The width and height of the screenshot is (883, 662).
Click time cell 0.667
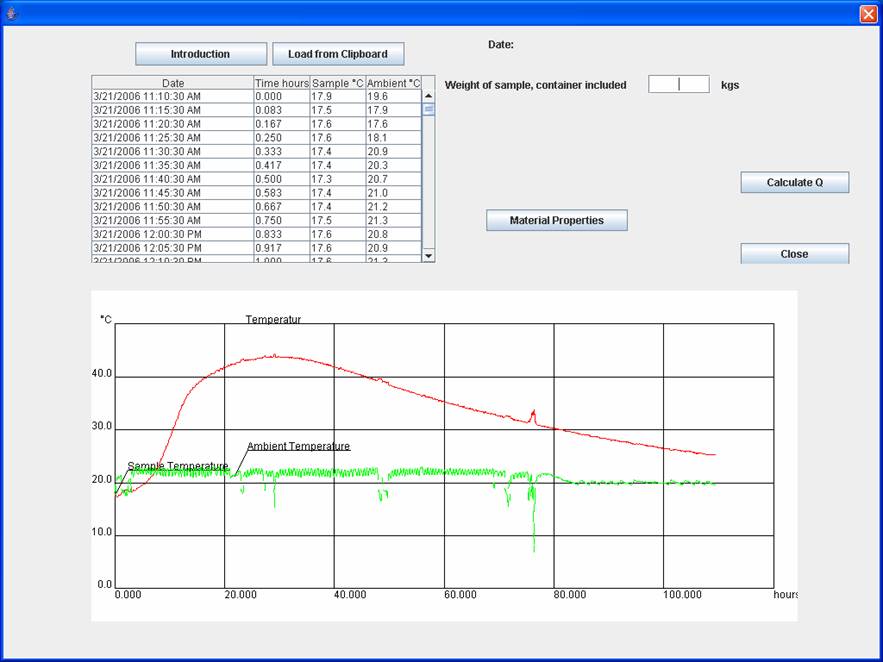(282, 207)
